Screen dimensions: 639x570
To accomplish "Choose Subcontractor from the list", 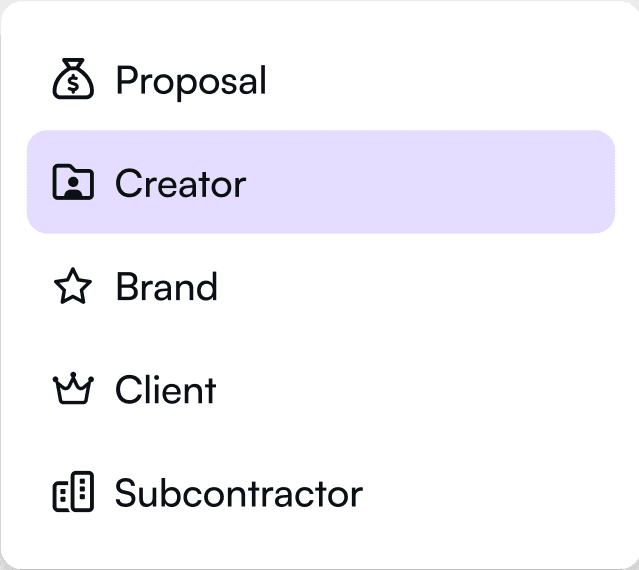I will pos(321,492).
